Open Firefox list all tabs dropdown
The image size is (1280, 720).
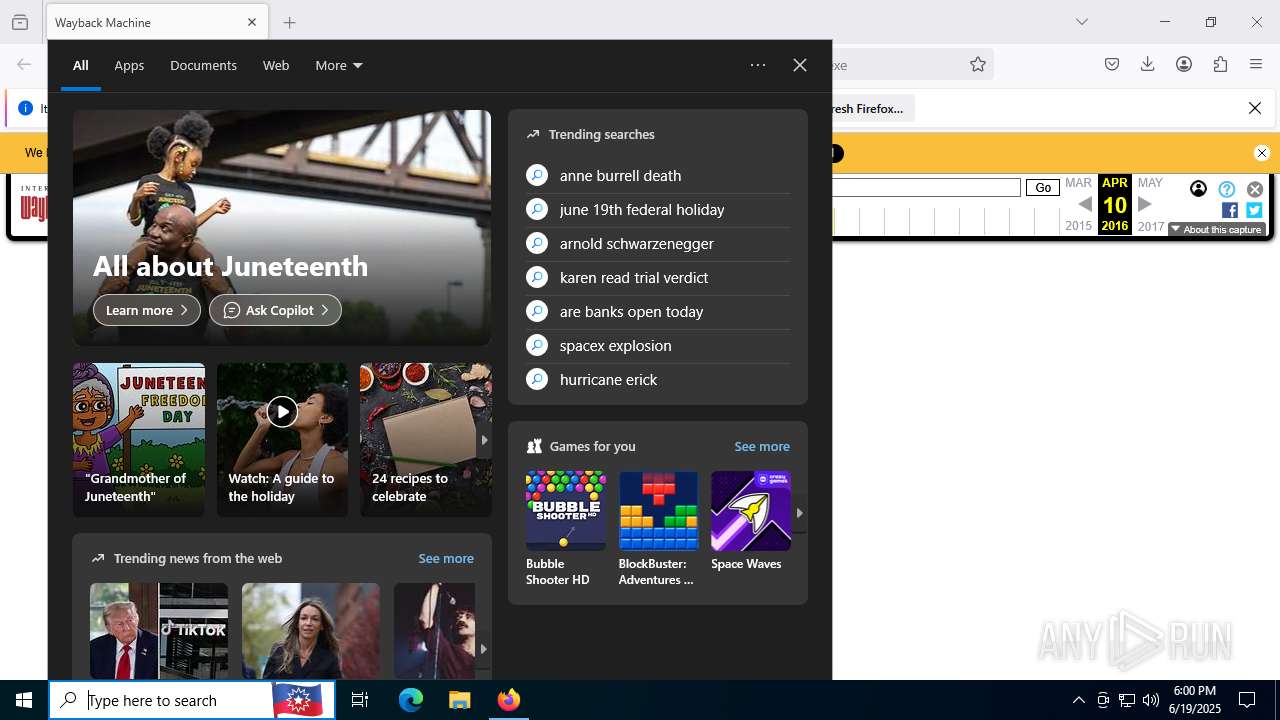tap(1082, 22)
